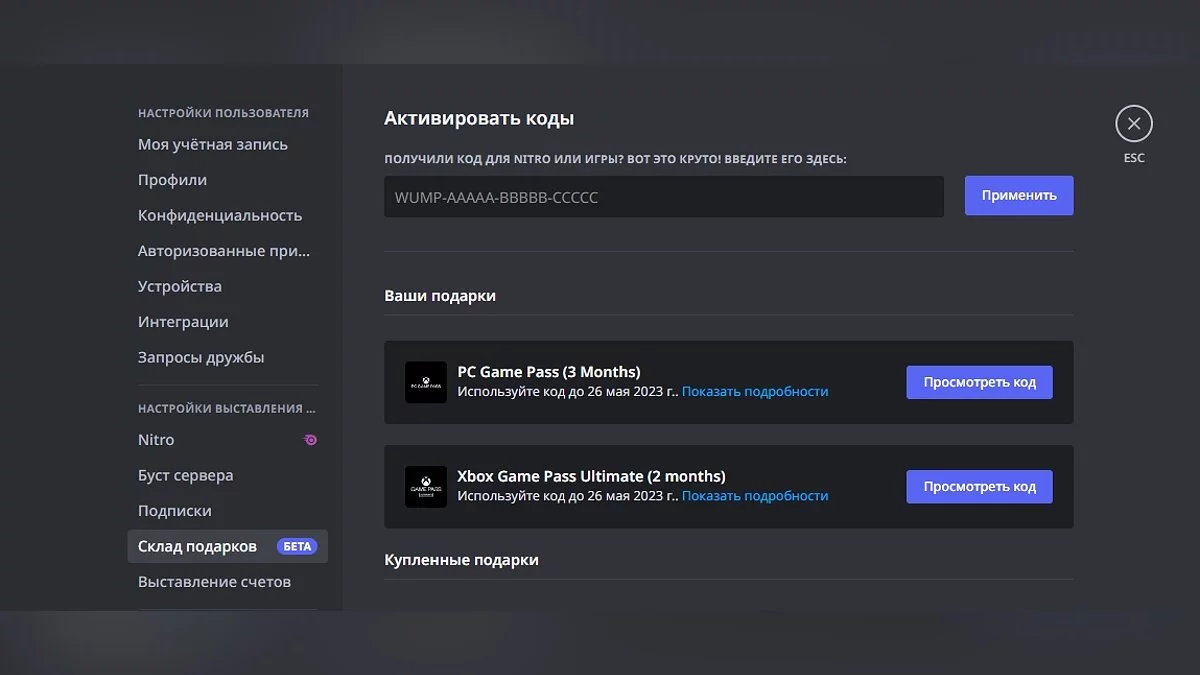The width and height of the screenshot is (1200, 675).
Task: Select Интеграции in the sidebar
Action: (x=183, y=322)
